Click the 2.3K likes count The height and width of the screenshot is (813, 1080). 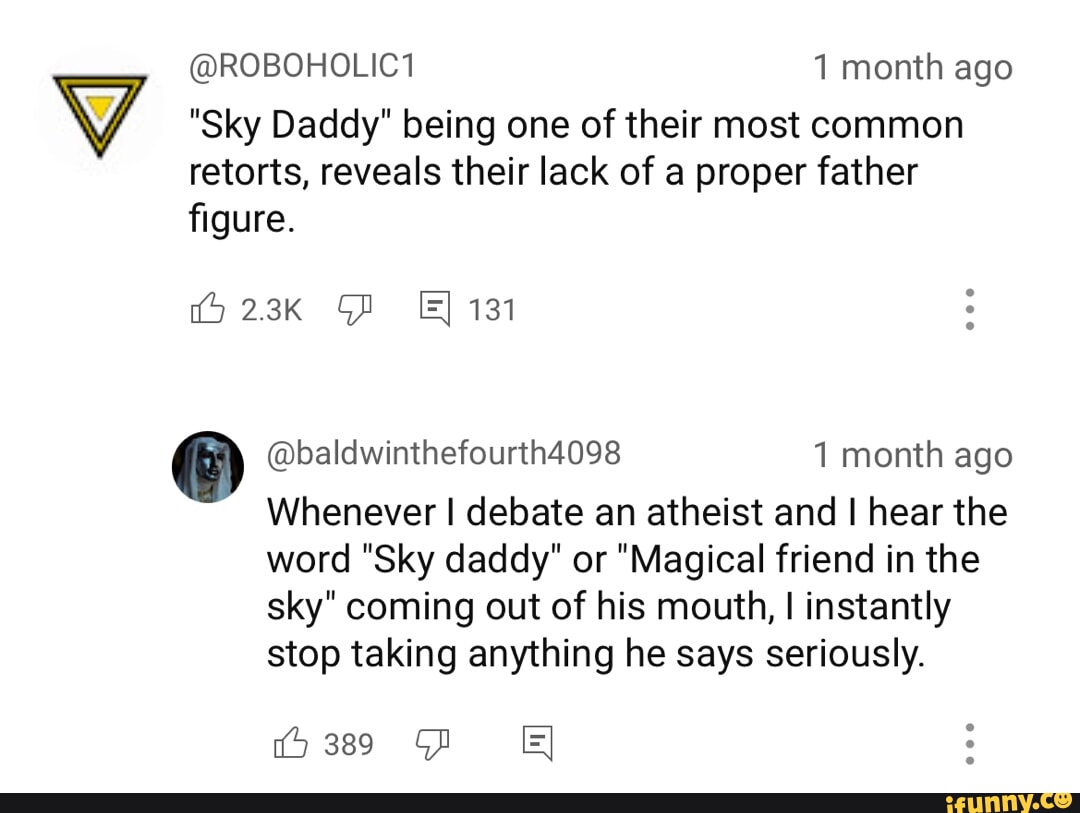pos(271,311)
